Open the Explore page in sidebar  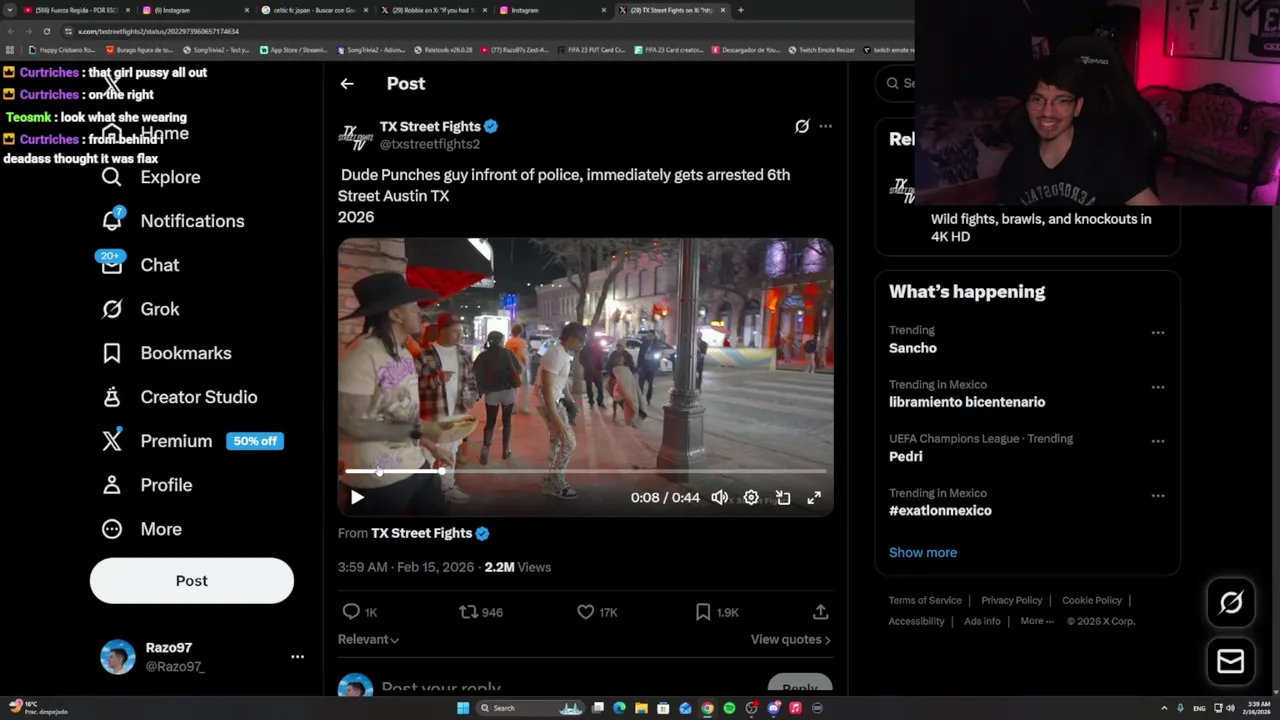pos(151,177)
